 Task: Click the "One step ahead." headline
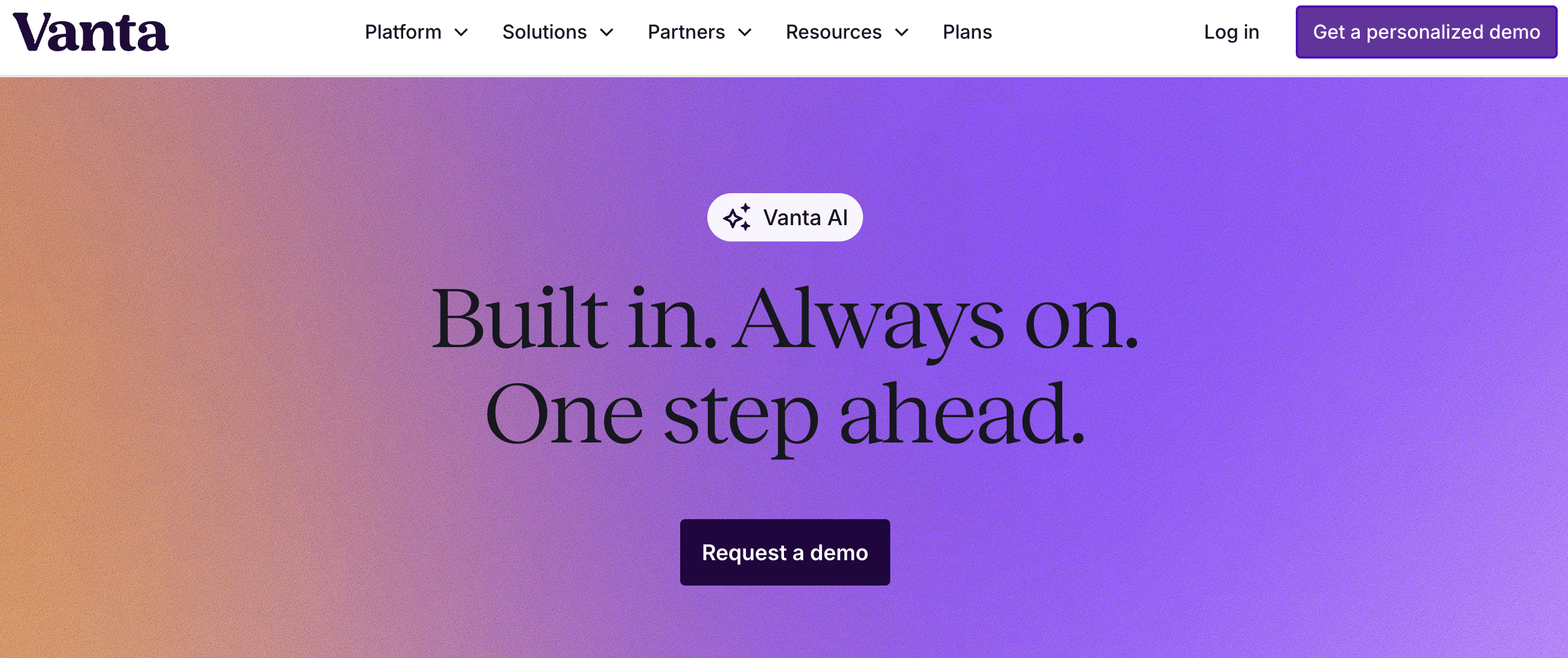pos(785,414)
